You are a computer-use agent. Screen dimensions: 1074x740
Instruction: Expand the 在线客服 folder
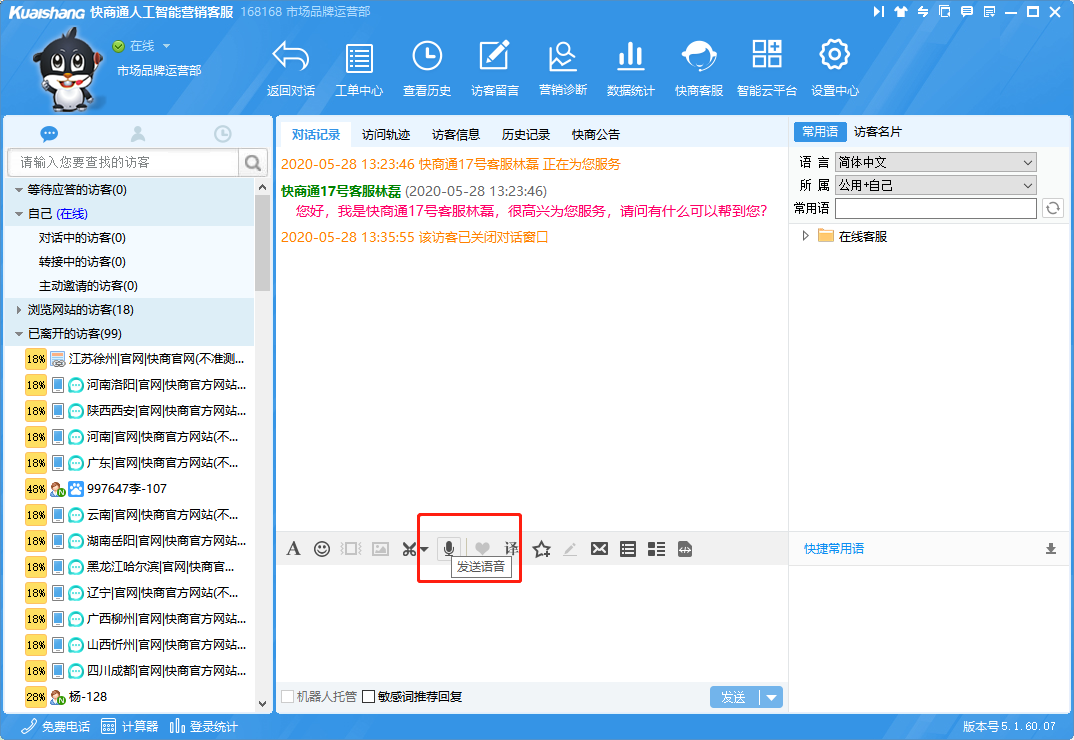pyautogui.click(x=807, y=236)
